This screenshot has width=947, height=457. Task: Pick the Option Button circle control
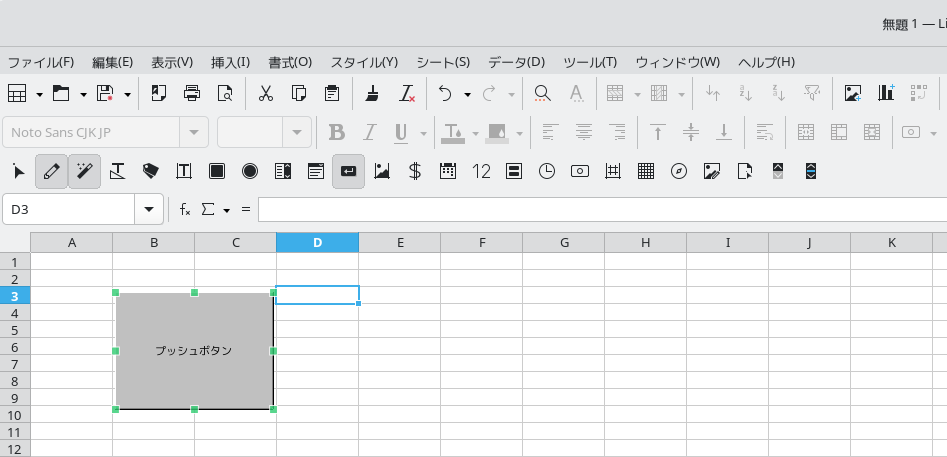click(x=249, y=171)
